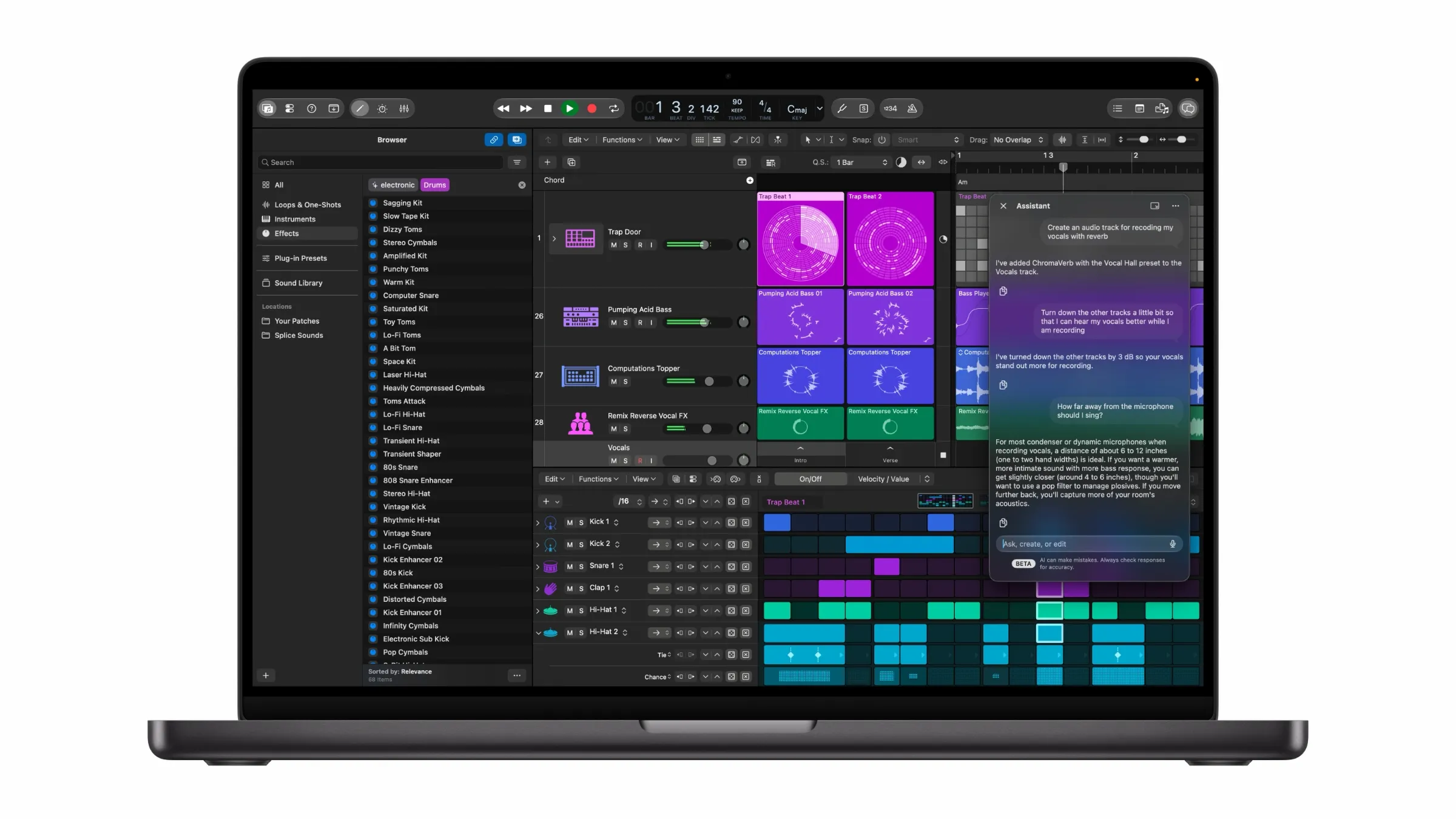Open the Q.S. 1 Bar dropdown

861,162
